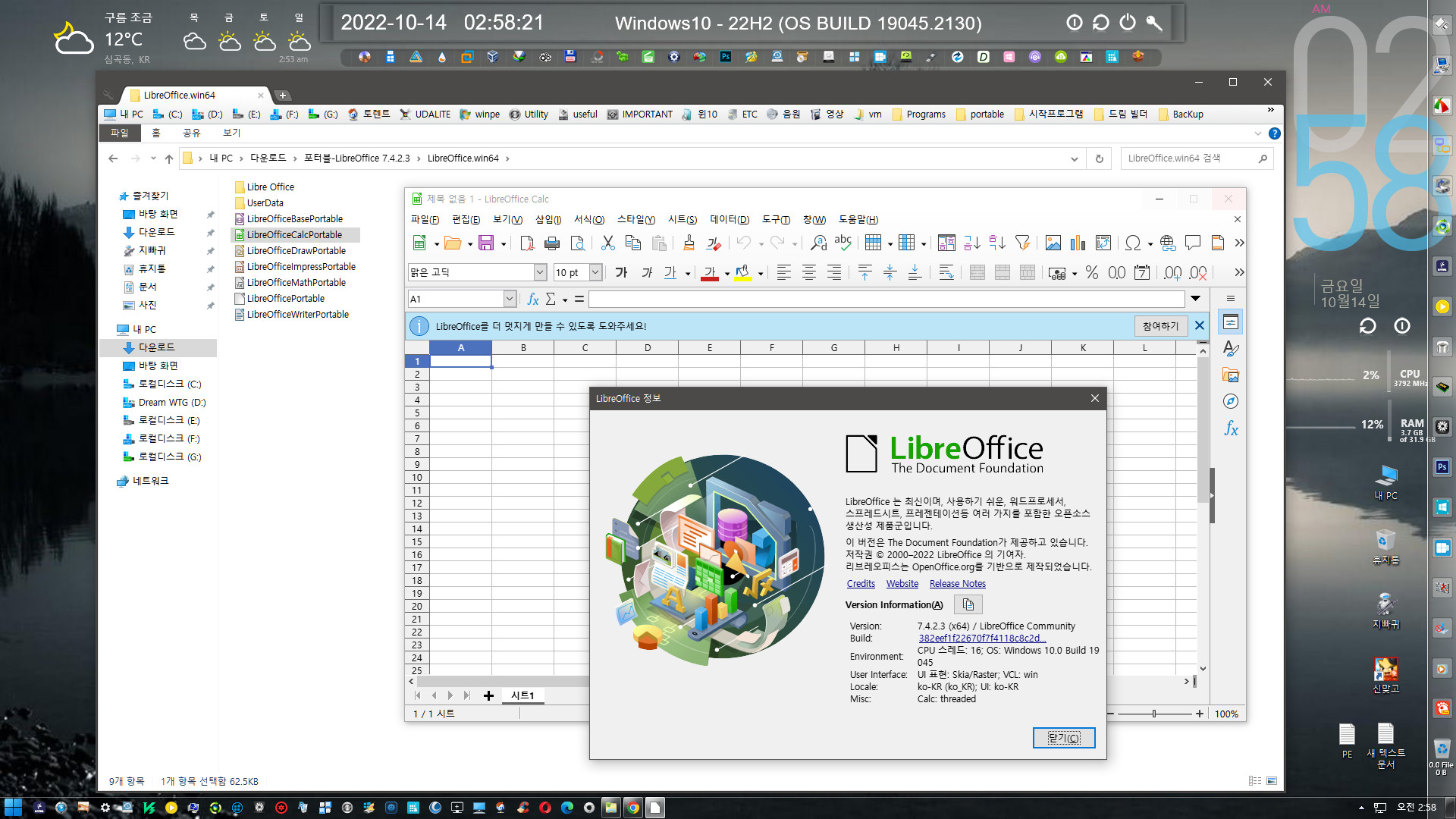
Task: Click the Insert Chart icon
Action: point(1078,243)
